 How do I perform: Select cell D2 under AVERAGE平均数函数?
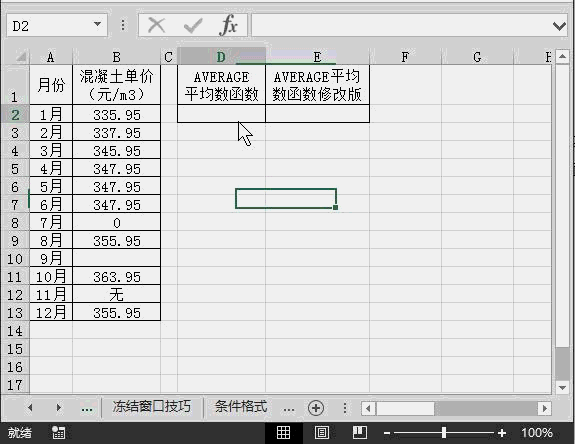[221, 114]
